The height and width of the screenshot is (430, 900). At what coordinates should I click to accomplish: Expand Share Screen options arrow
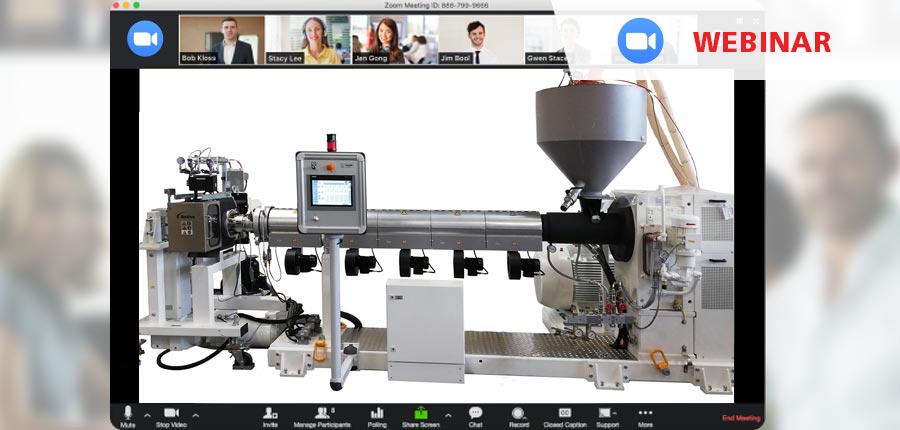point(447,414)
